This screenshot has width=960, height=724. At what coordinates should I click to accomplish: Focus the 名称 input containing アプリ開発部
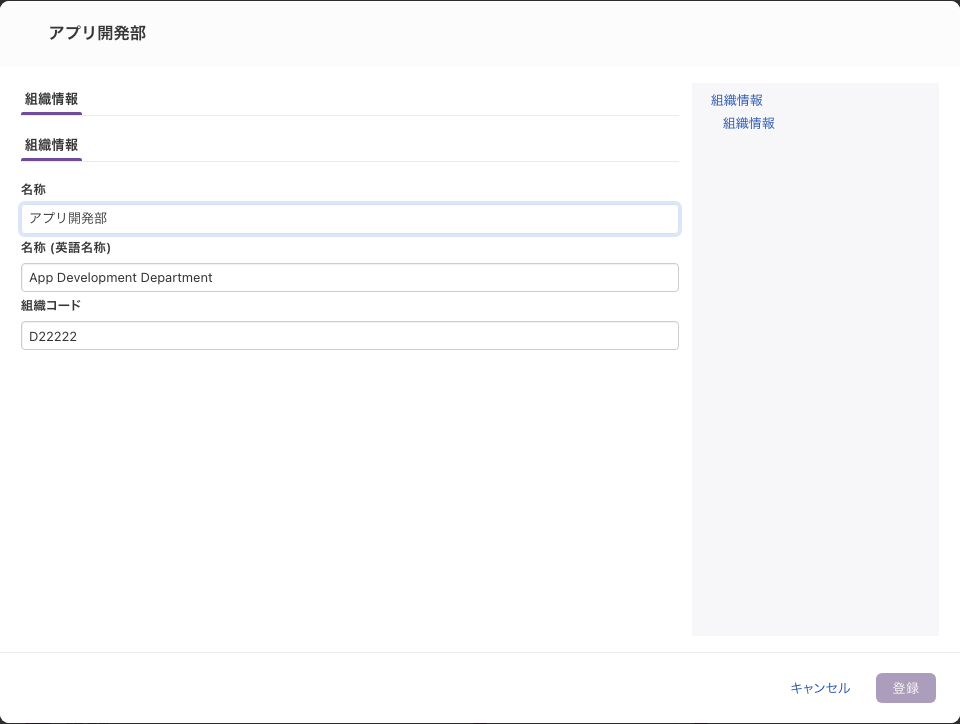click(x=350, y=219)
